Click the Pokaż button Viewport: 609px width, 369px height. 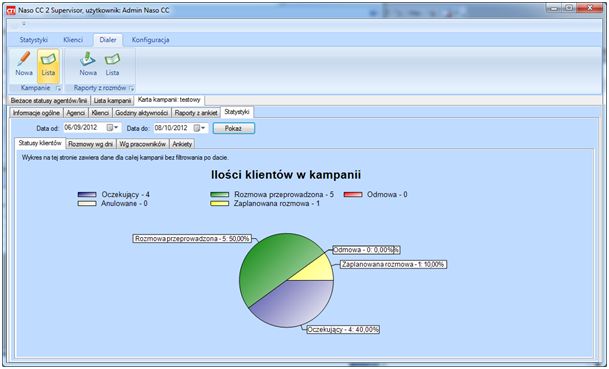(x=233, y=128)
